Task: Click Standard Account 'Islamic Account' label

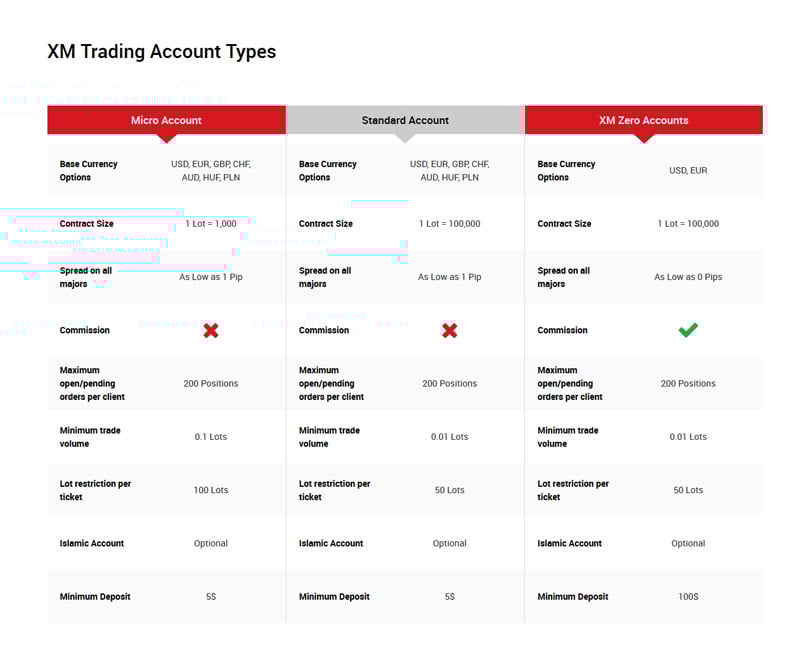Action: click(331, 543)
